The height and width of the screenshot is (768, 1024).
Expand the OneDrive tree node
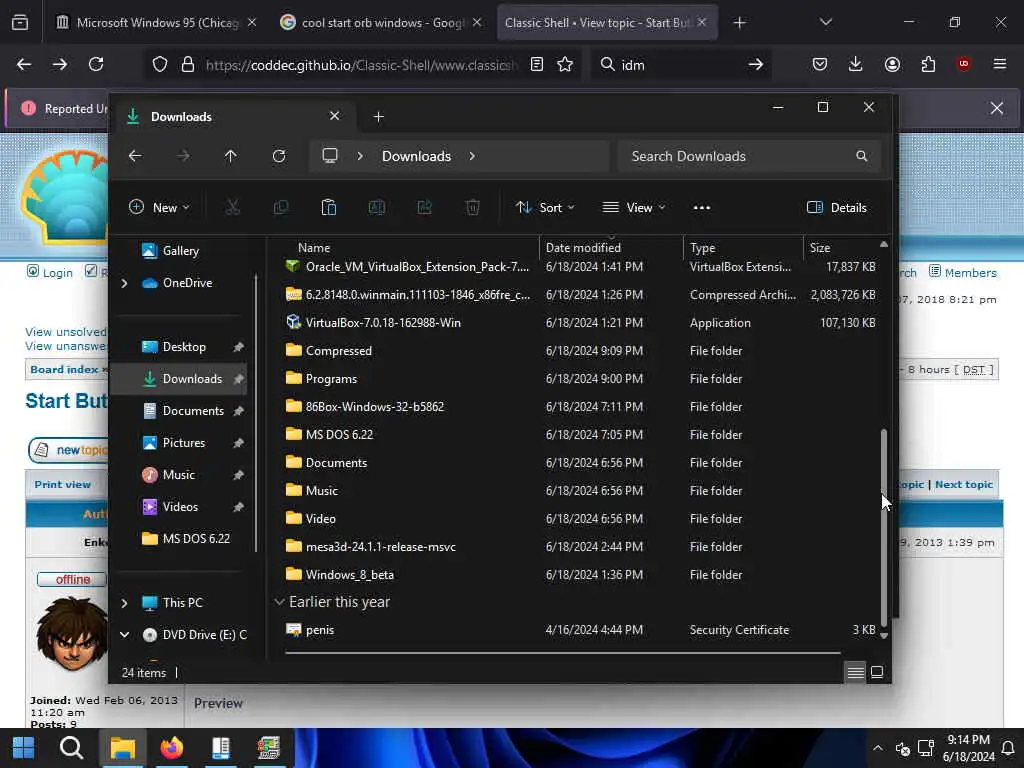124,283
